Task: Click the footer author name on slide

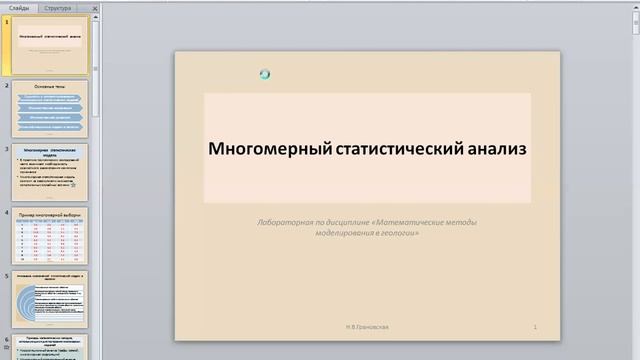Action: pyautogui.click(x=367, y=327)
